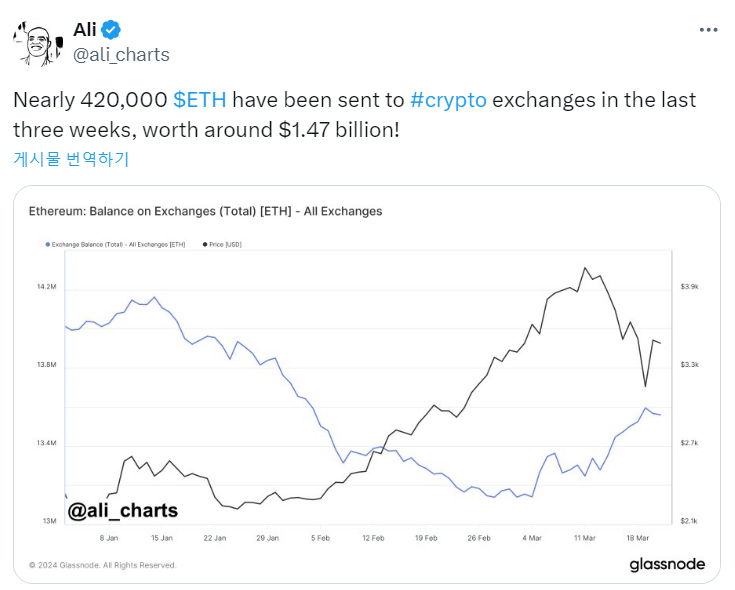The image size is (735, 590).
Task: Click the display name Ali
Action: 85,30
